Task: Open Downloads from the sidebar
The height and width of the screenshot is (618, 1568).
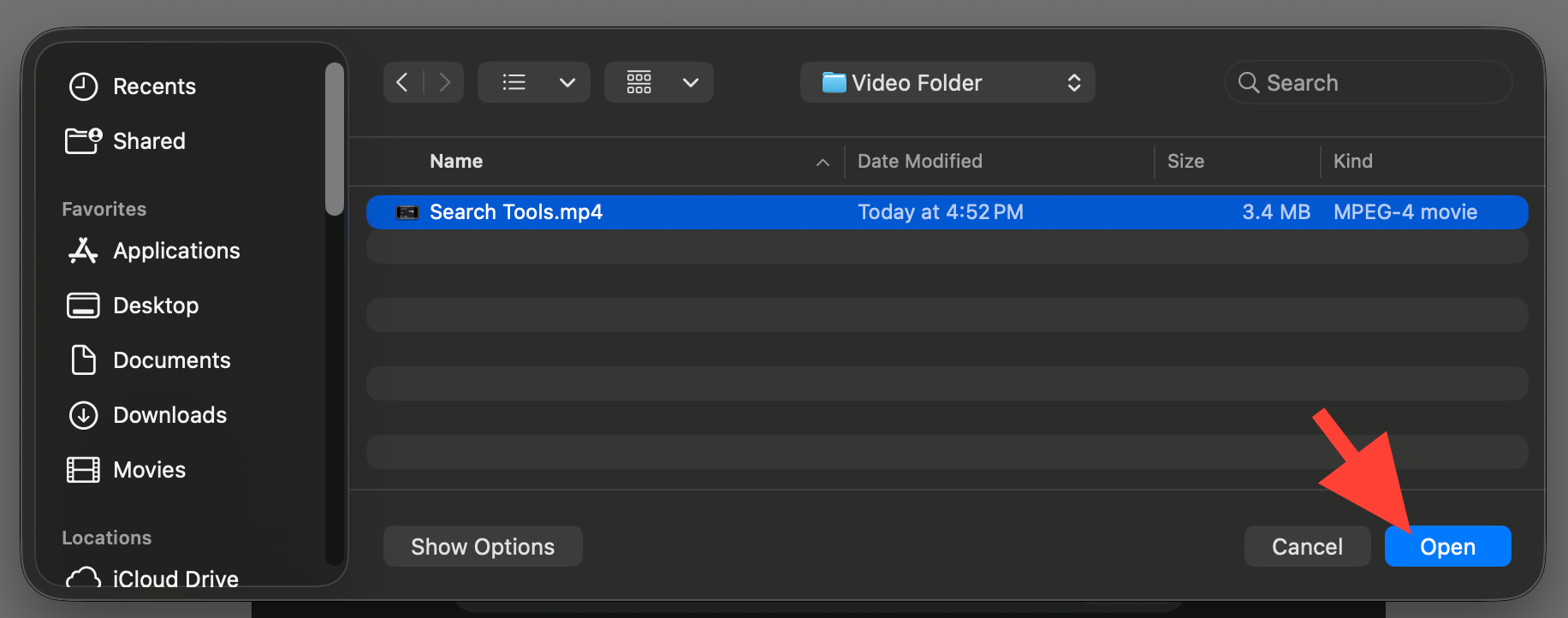Action: [169, 415]
